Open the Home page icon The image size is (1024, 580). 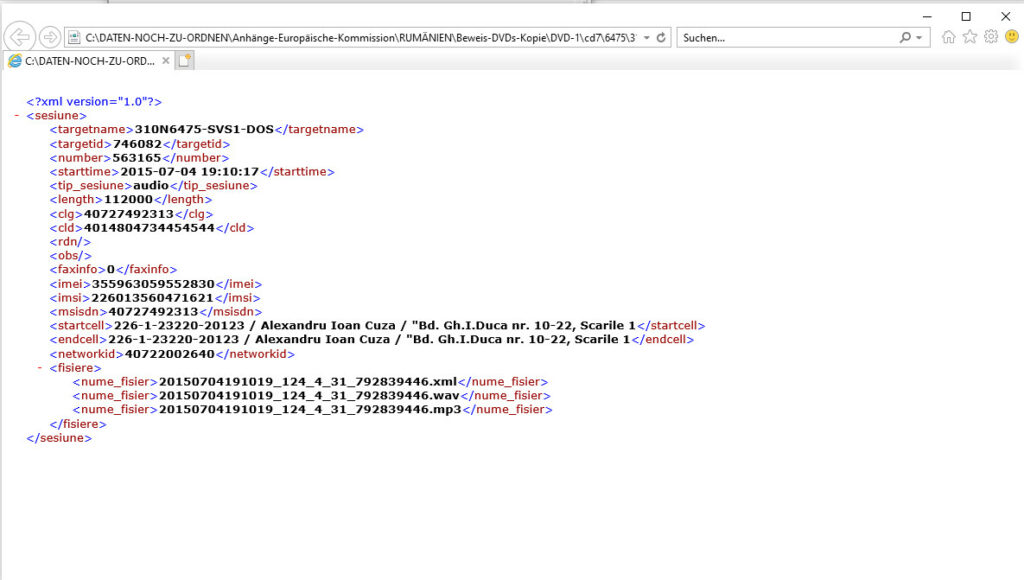tap(948, 37)
